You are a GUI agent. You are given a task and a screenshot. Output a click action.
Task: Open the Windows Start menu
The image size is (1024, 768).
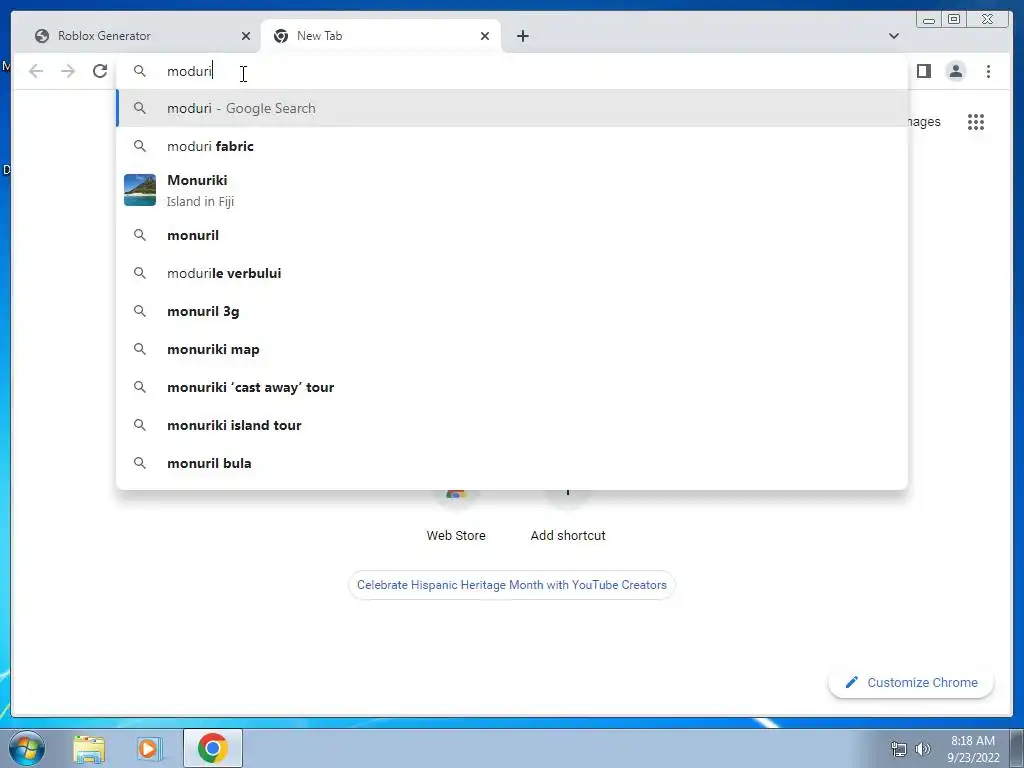(27, 748)
